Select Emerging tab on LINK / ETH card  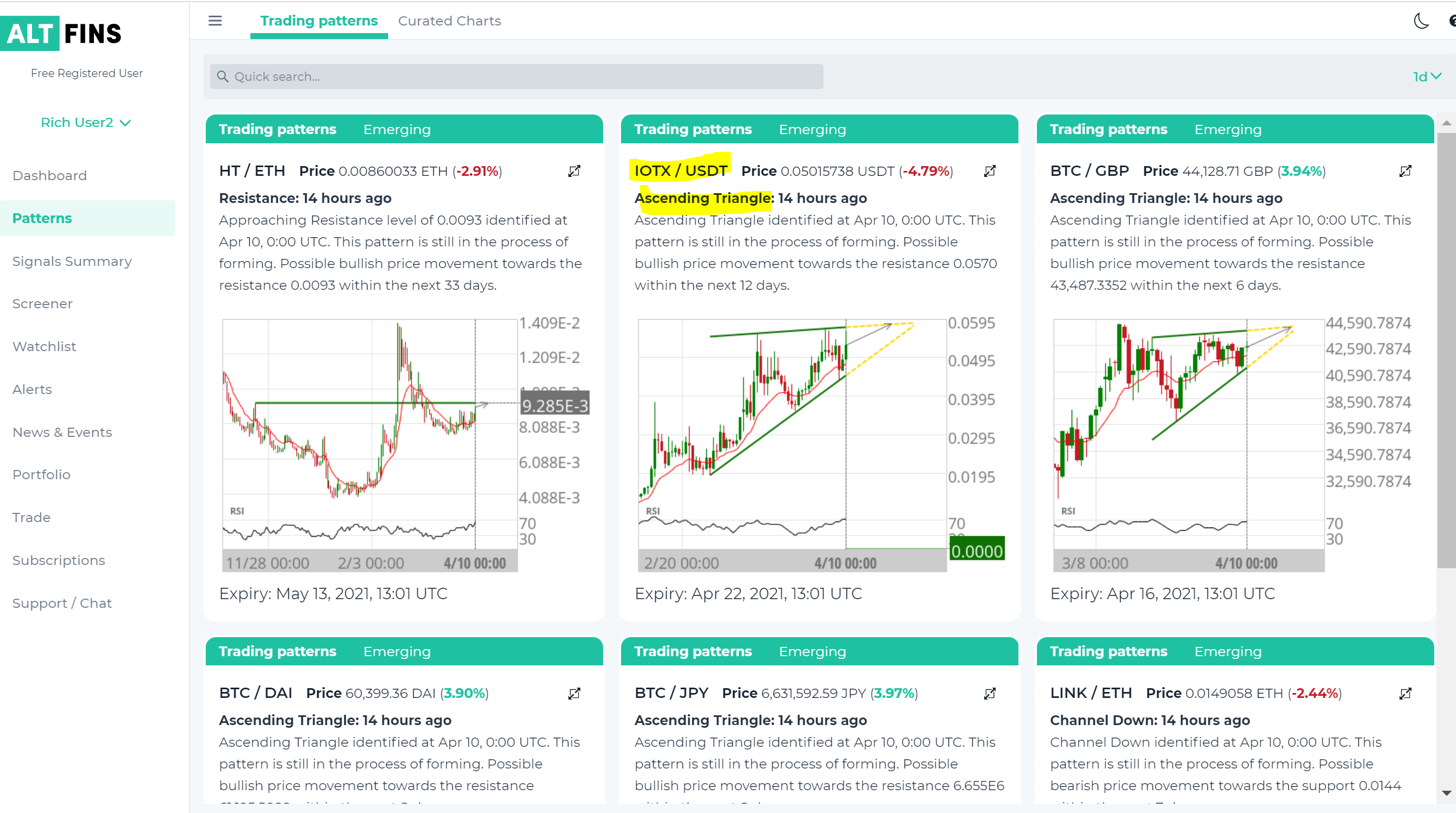pos(1227,651)
